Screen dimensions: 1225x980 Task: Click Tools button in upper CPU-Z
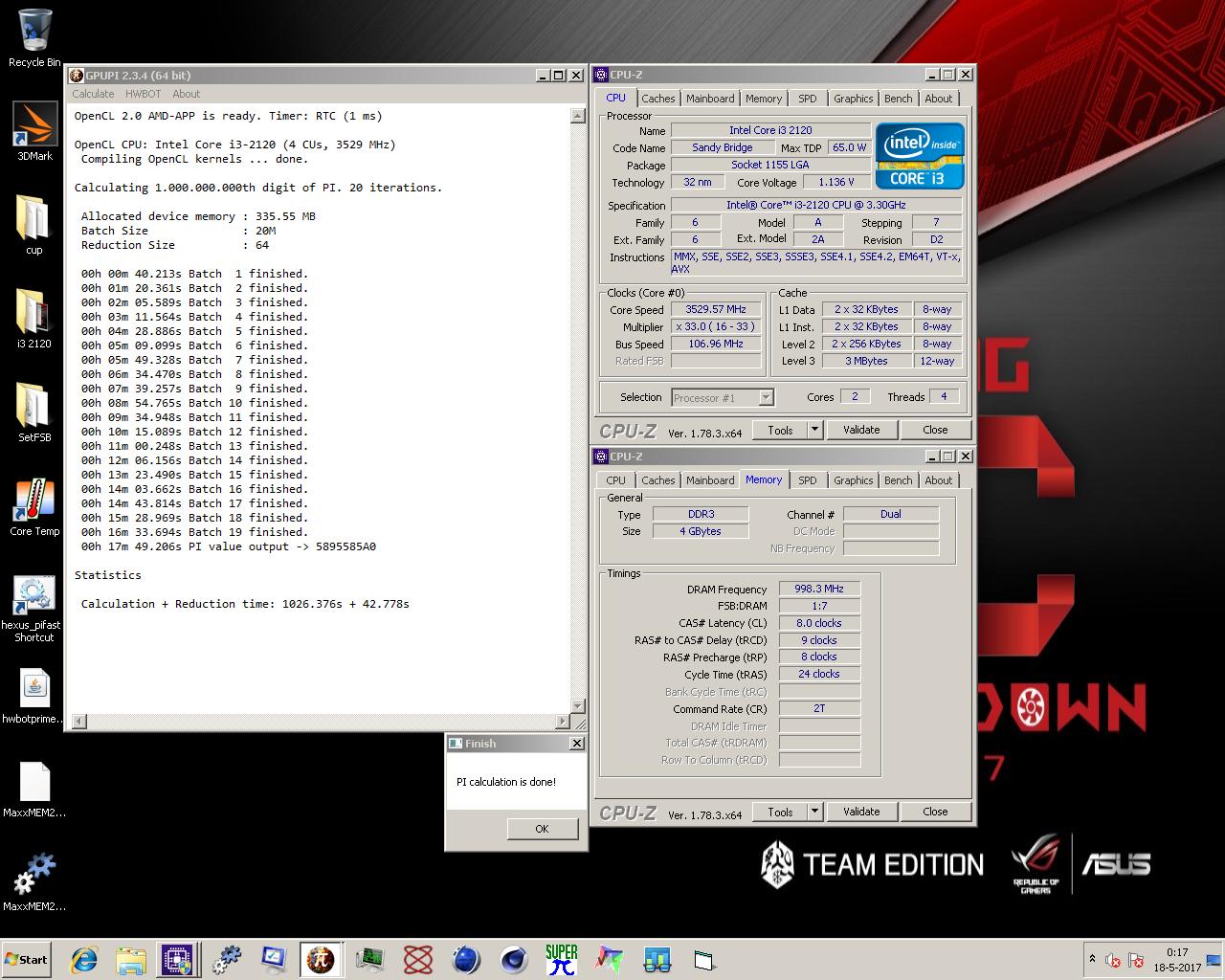780,430
